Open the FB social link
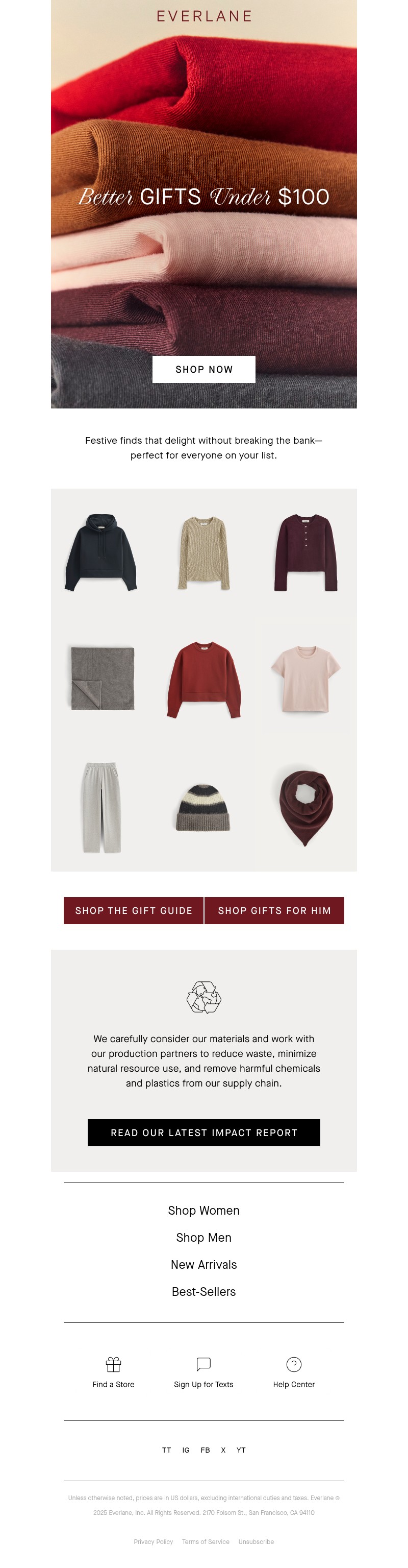This screenshot has height=1568, width=408. tap(206, 1450)
